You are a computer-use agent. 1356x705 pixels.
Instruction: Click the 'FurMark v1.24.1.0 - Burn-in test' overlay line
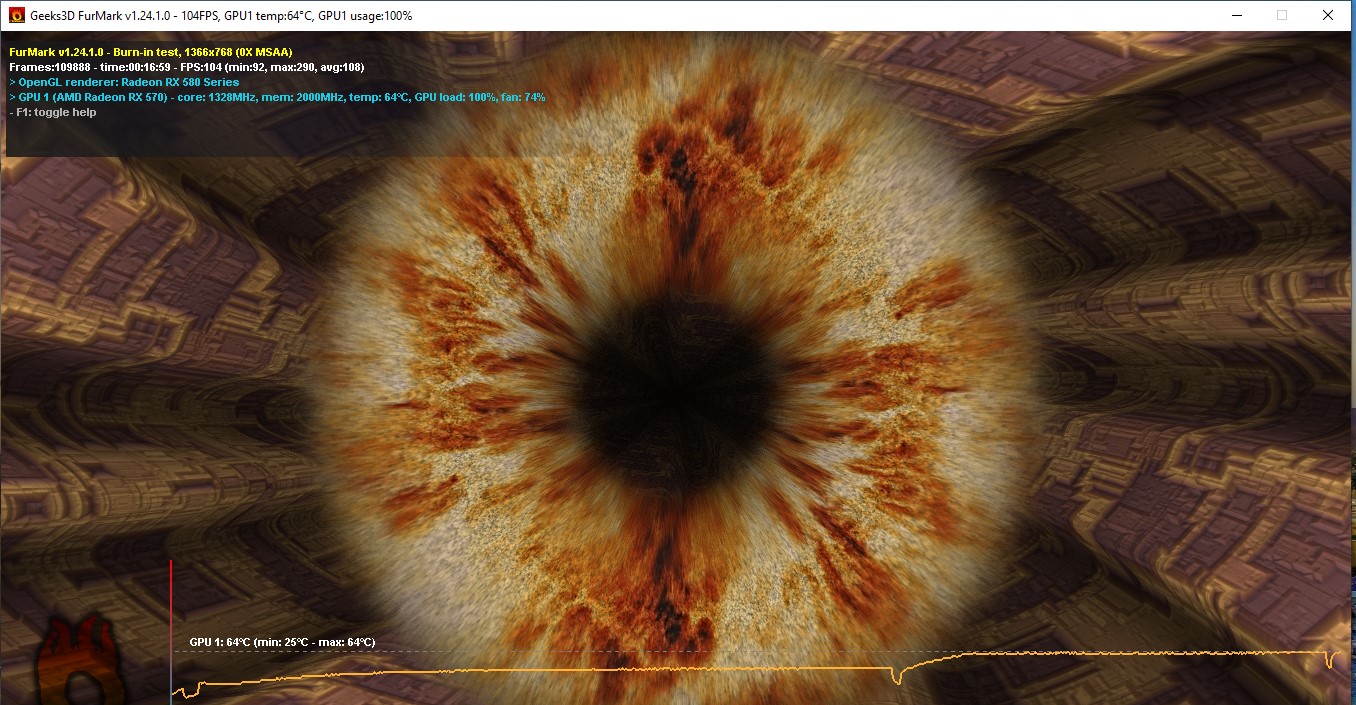pyautogui.click(x=151, y=51)
